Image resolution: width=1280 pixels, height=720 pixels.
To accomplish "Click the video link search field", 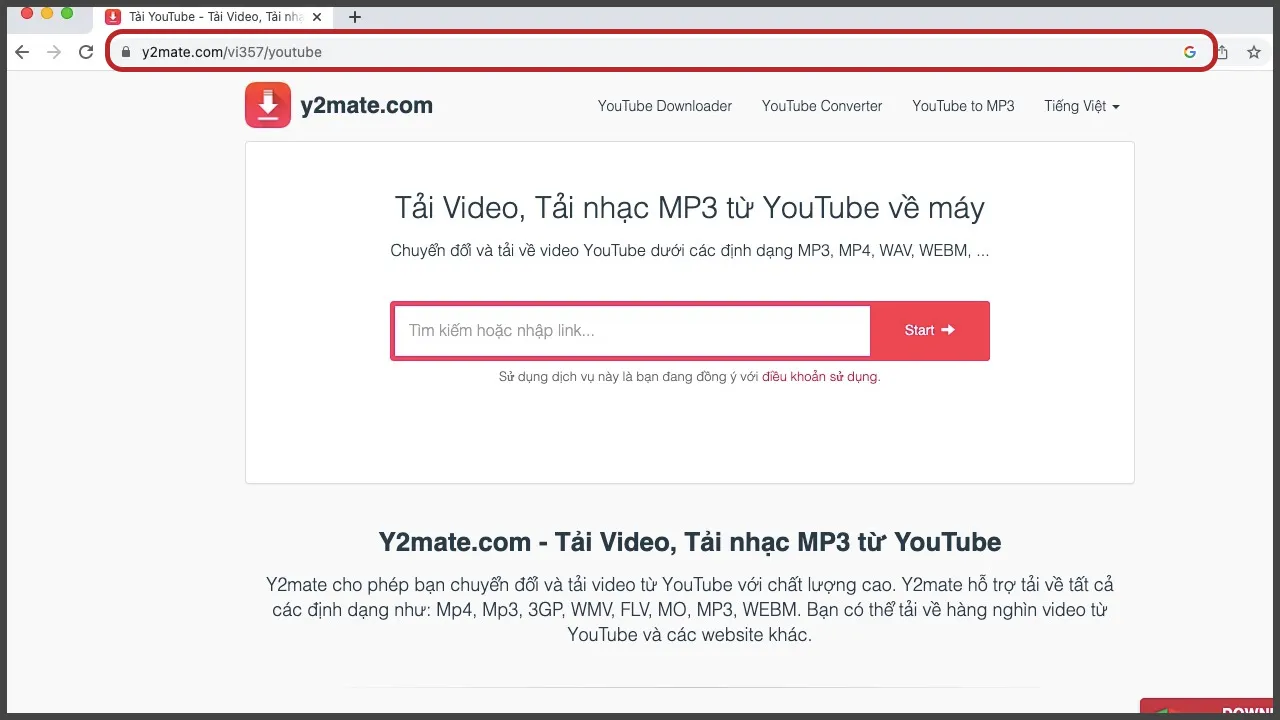I will (630, 330).
